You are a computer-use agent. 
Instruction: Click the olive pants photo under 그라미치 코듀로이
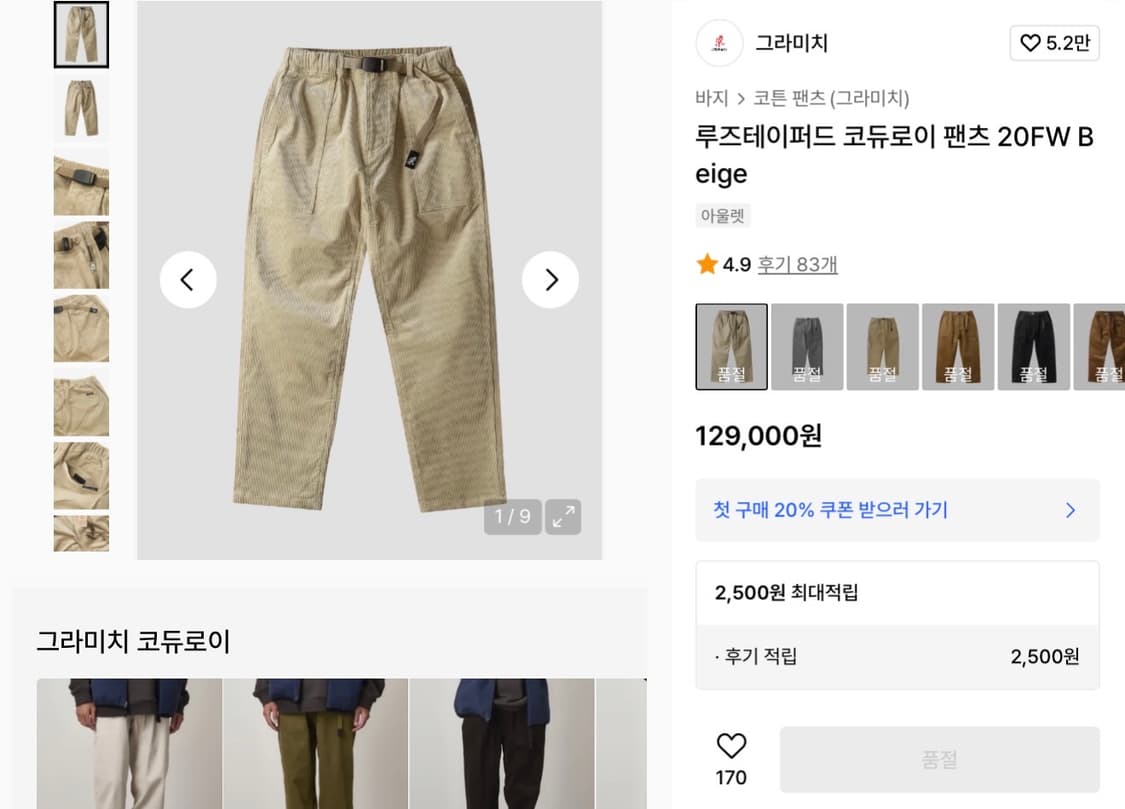pos(316,744)
